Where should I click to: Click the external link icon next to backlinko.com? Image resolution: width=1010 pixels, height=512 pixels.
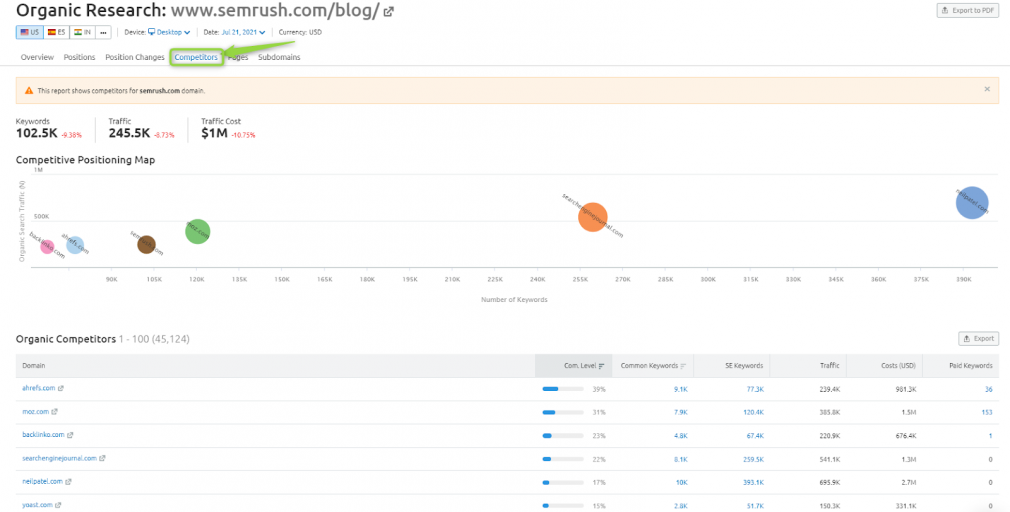click(70, 435)
